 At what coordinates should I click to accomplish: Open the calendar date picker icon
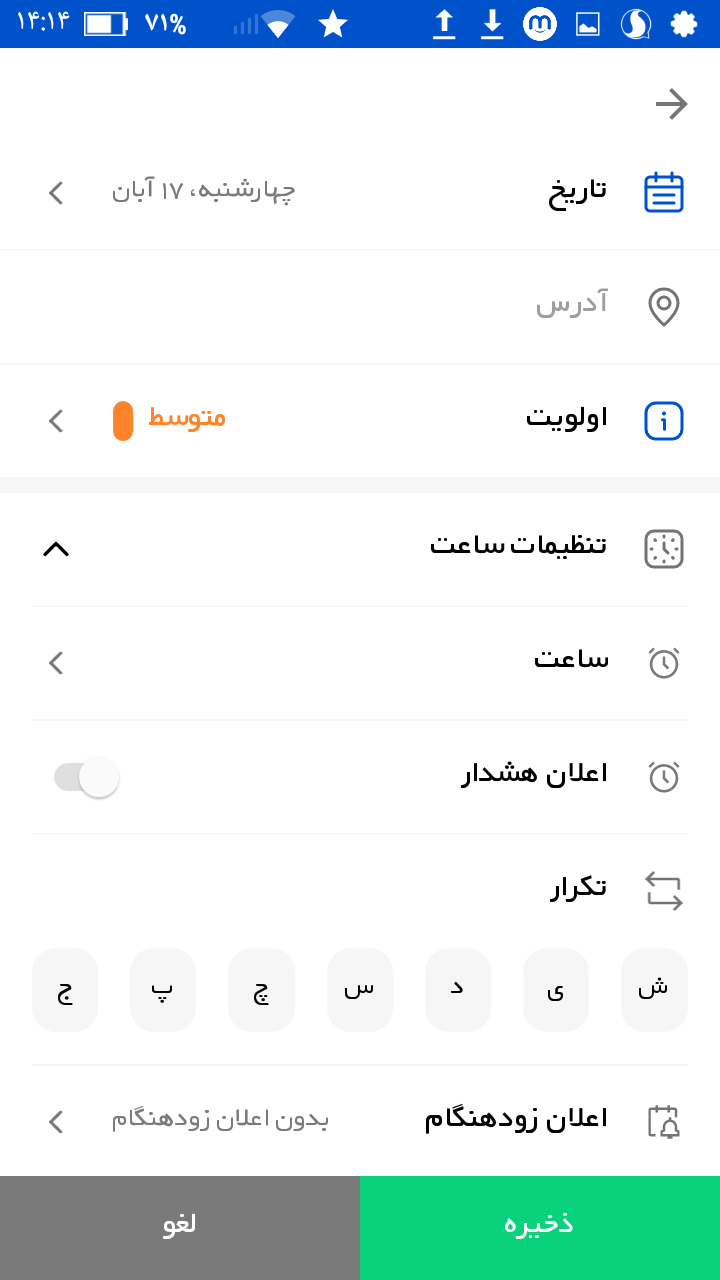coord(662,192)
